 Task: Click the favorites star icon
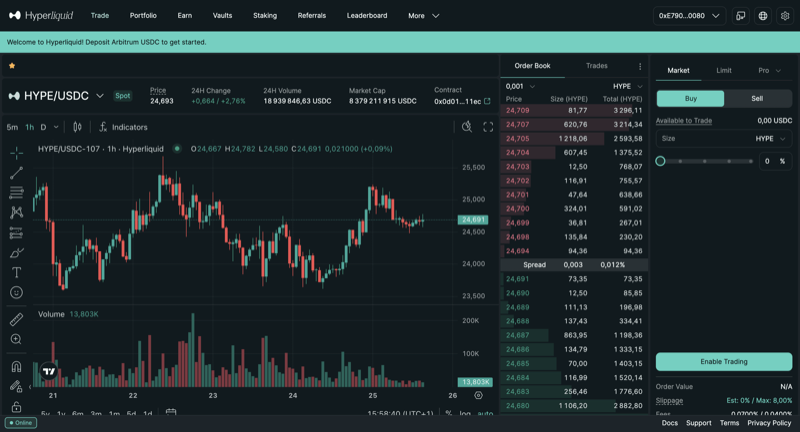tap(12, 66)
